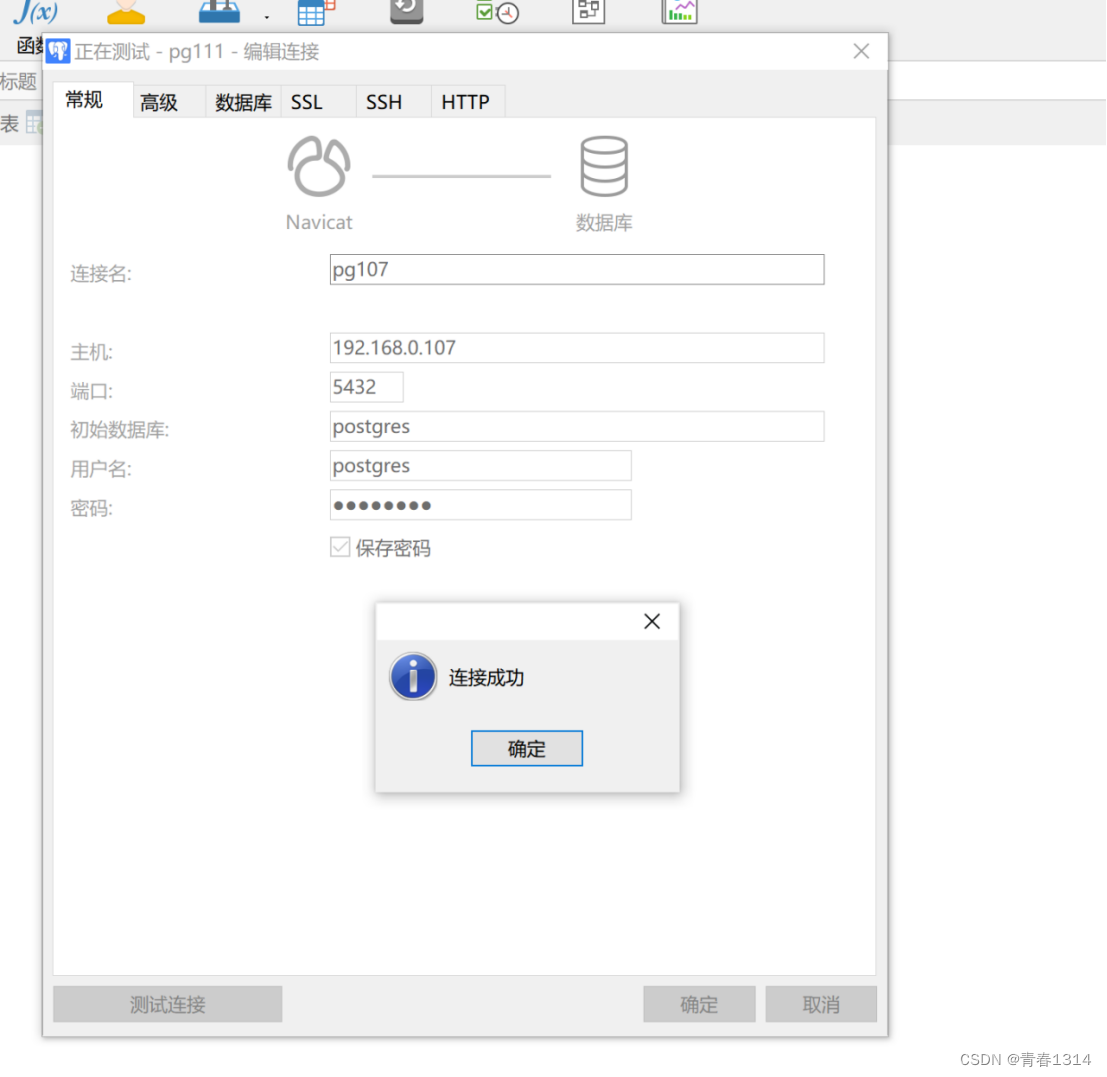Open the Charts toolbar icon
The image size is (1107, 1077).
coord(679,11)
